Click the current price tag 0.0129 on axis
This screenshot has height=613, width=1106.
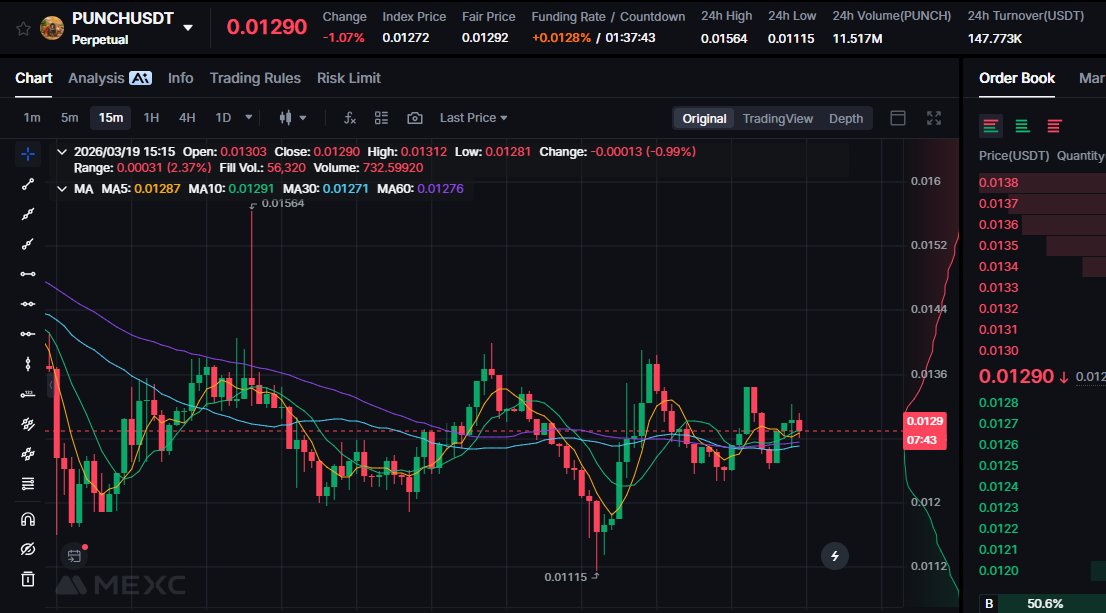click(925, 430)
